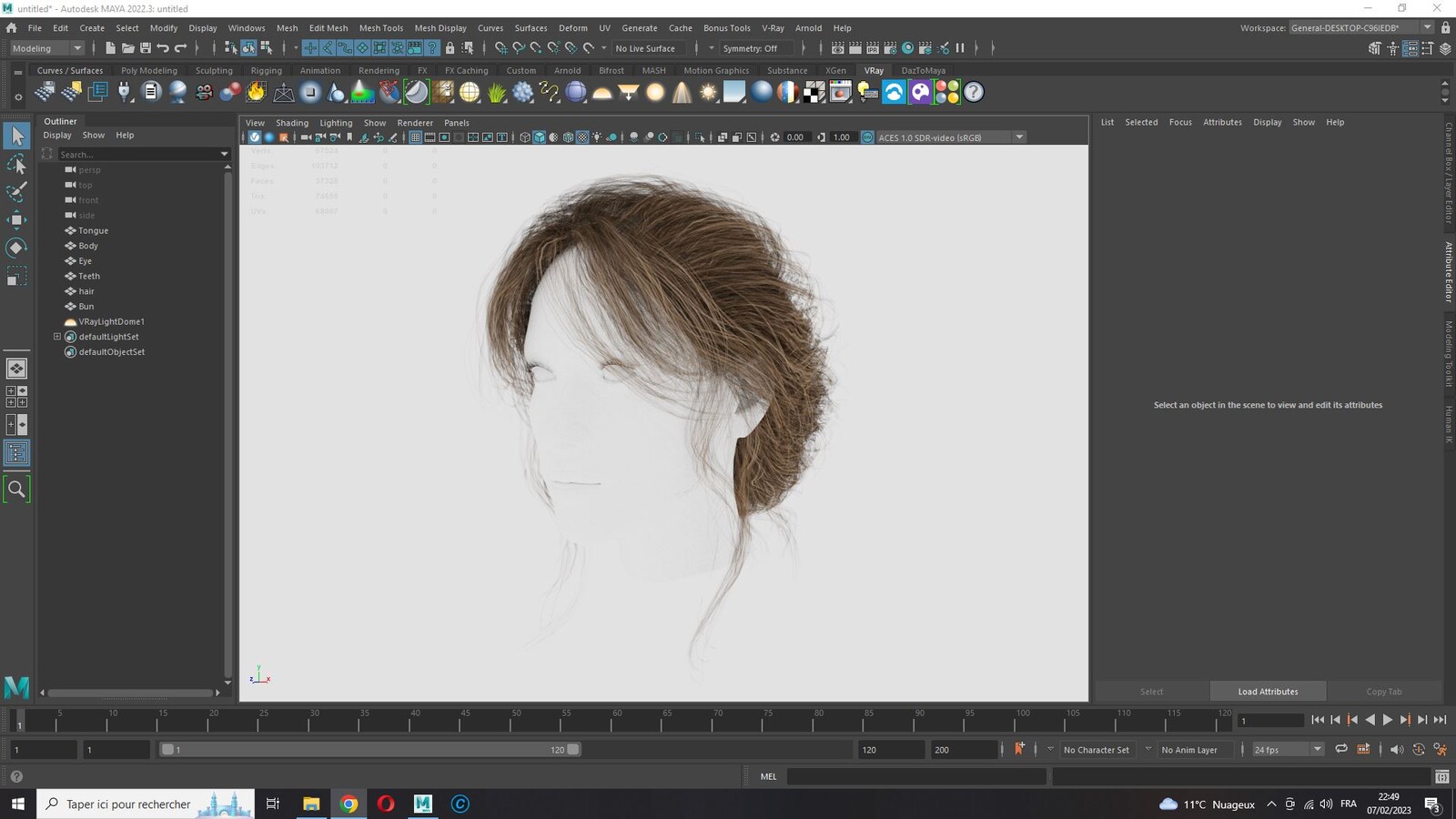Toggle the viewport grid display

pos(415,137)
